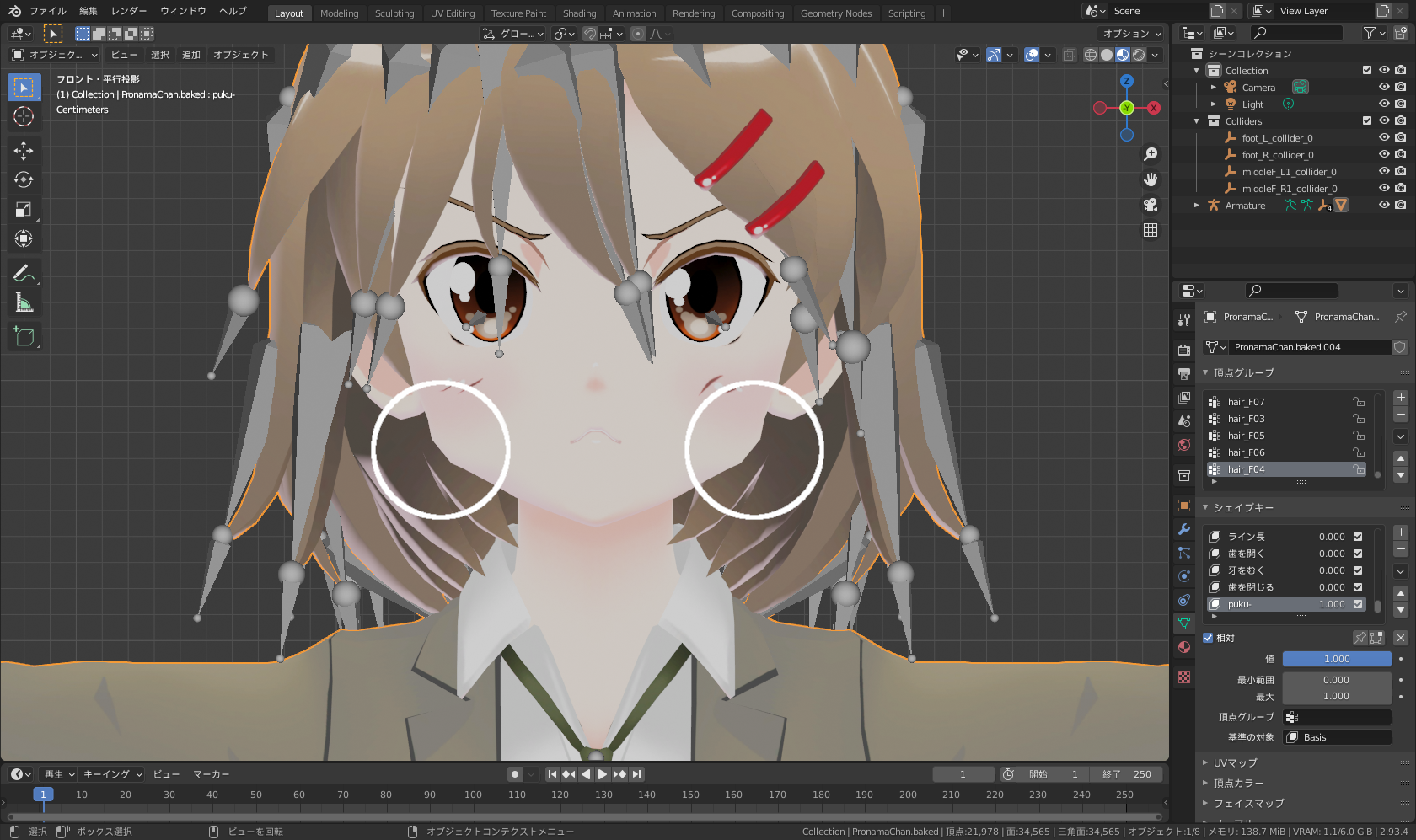Switch perspective/orthographic with the grid icon

[x=1150, y=230]
